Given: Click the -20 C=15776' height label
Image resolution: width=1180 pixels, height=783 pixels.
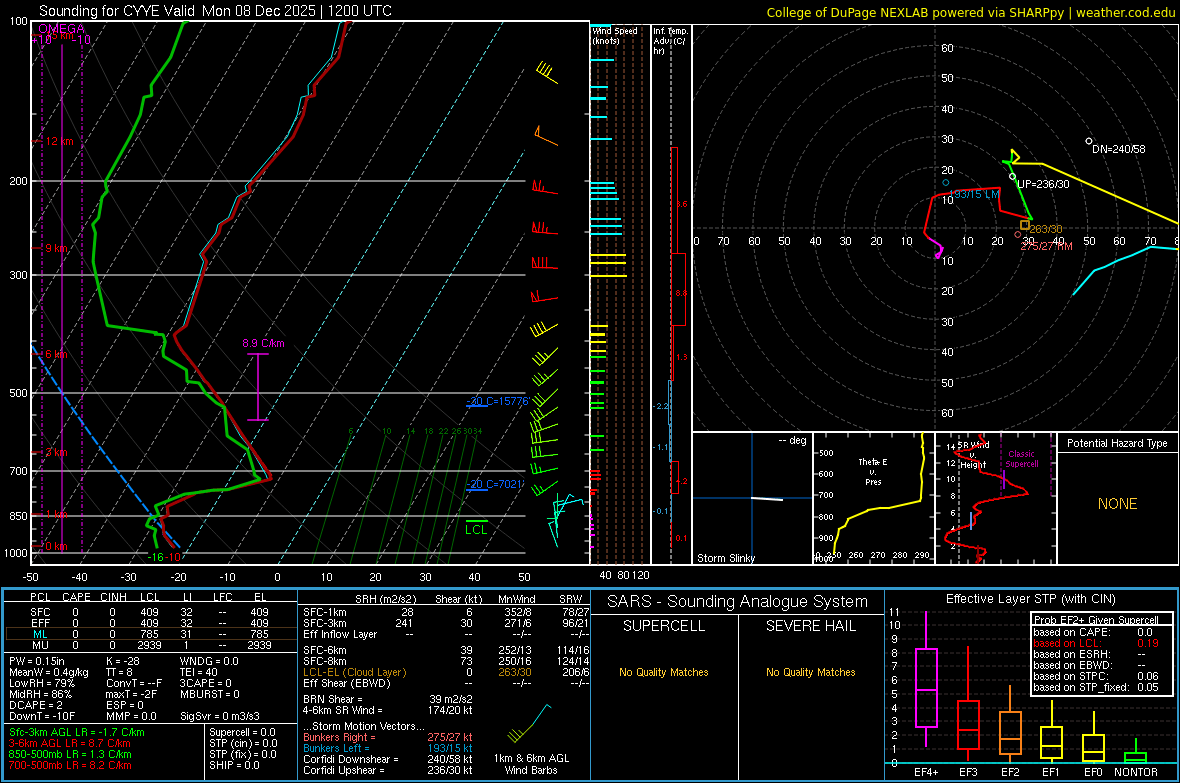Looking at the screenshot, I should point(498,401).
